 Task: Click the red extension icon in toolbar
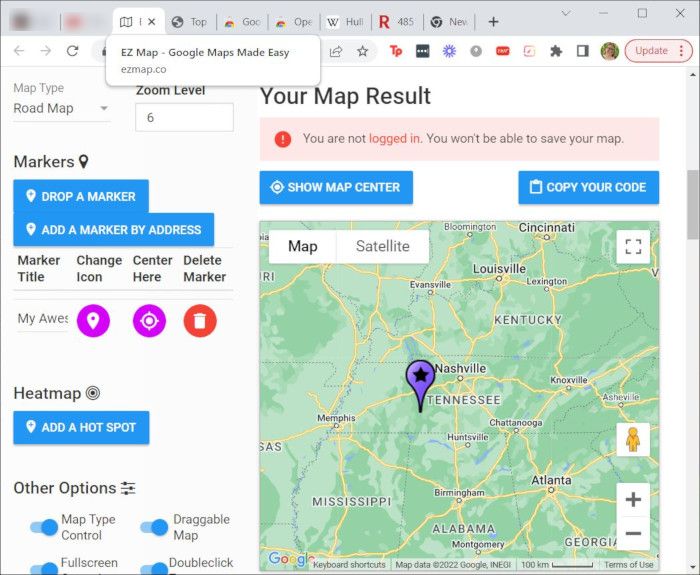click(x=503, y=51)
